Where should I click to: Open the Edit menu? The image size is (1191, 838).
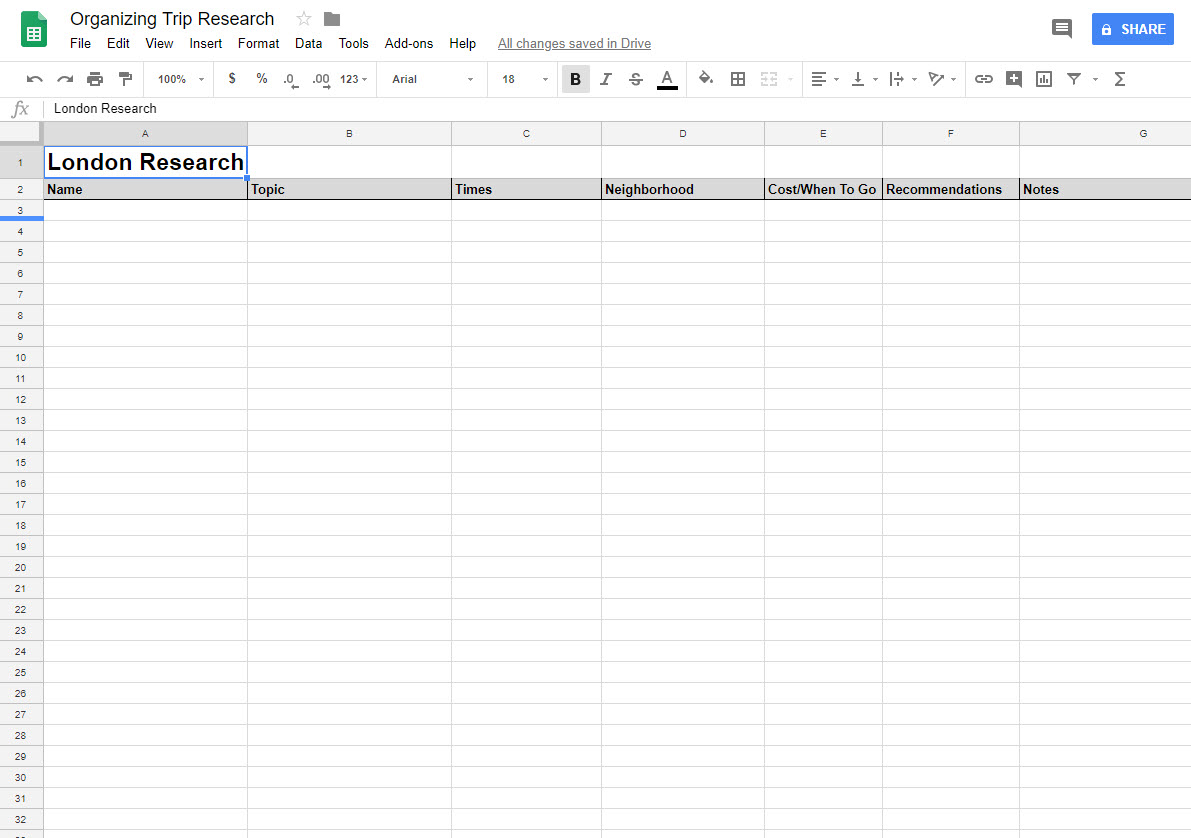[118, 43]
